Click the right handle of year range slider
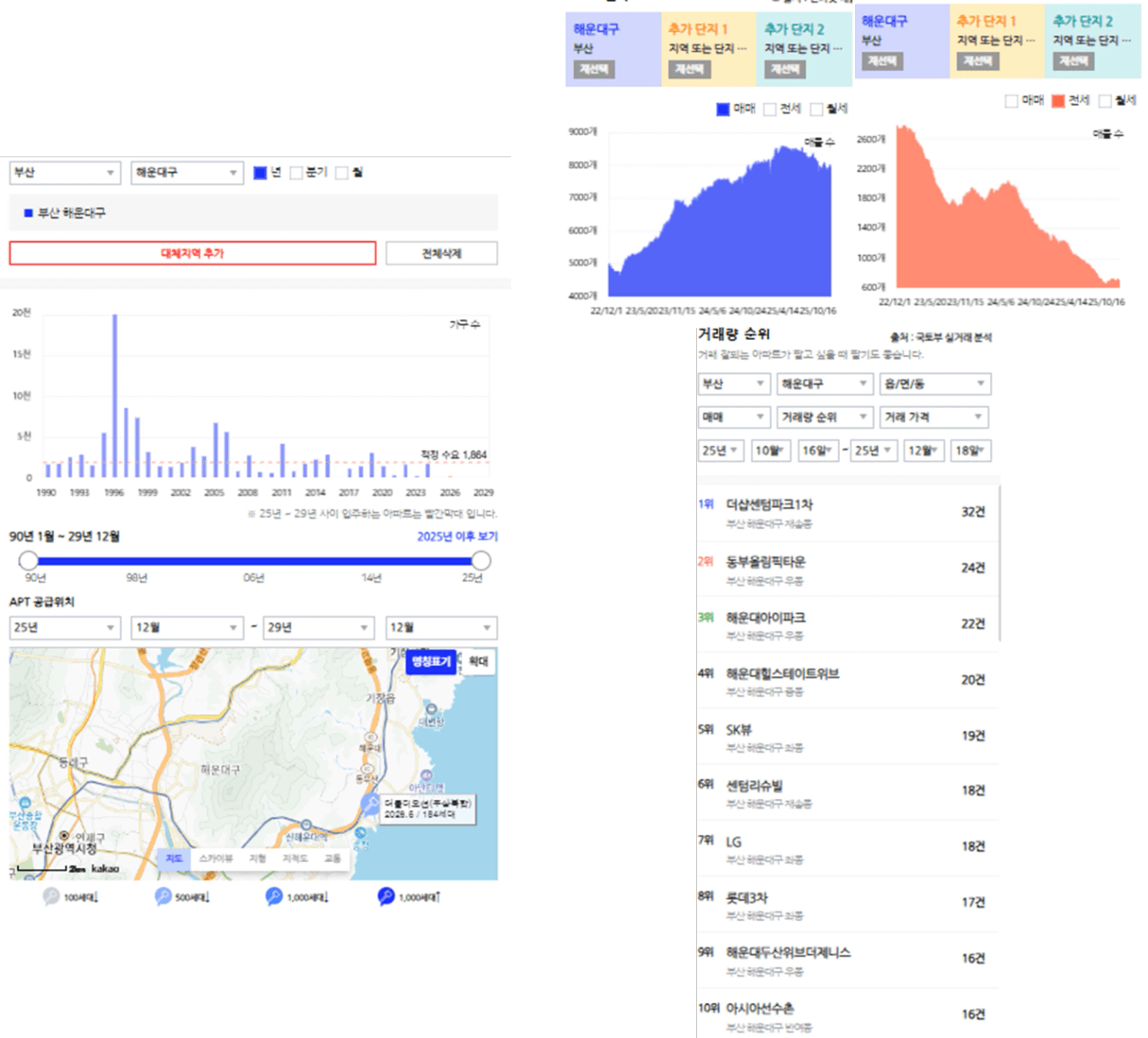 [x=481, y=561]
